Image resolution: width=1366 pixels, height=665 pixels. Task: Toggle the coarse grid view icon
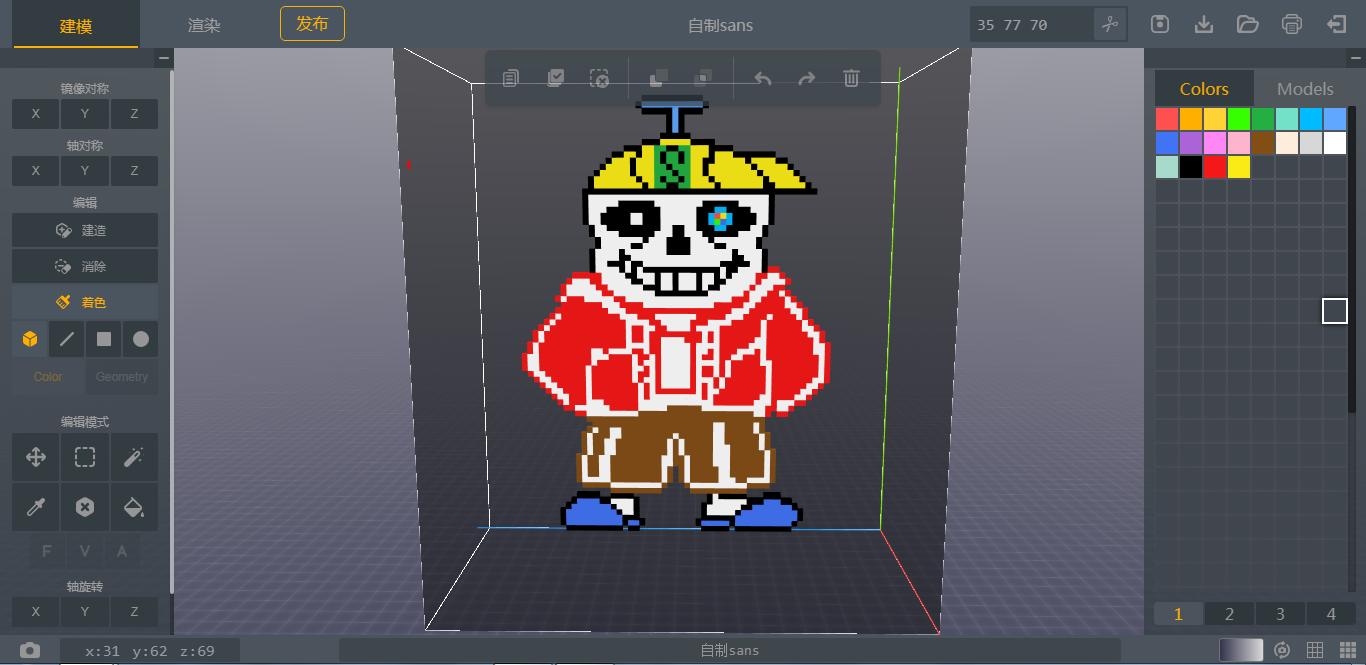coord(1316,651)
